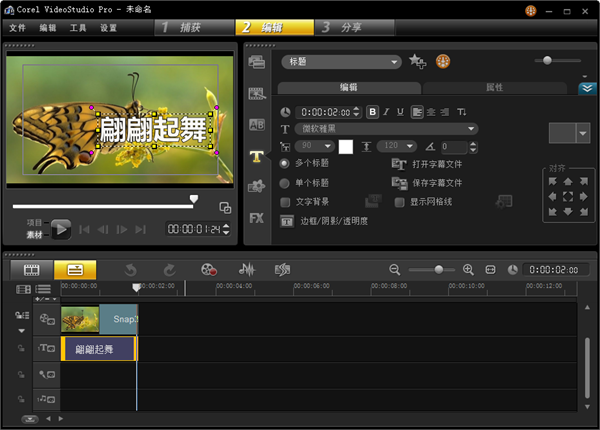Click the undo arrow in timeline toolbar
Viewport: 600px width, 430px height.
(x=130, y=269)
